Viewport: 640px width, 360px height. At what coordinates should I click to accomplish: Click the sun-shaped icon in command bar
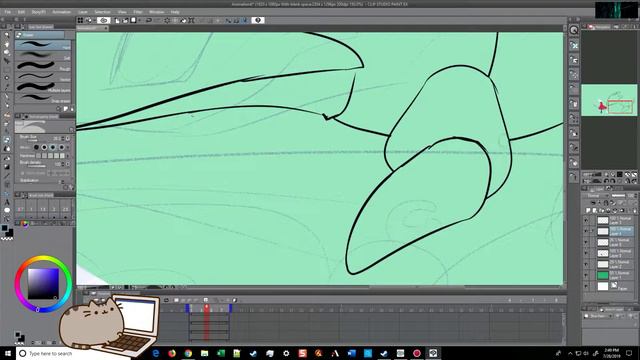[x=167, y=20]
